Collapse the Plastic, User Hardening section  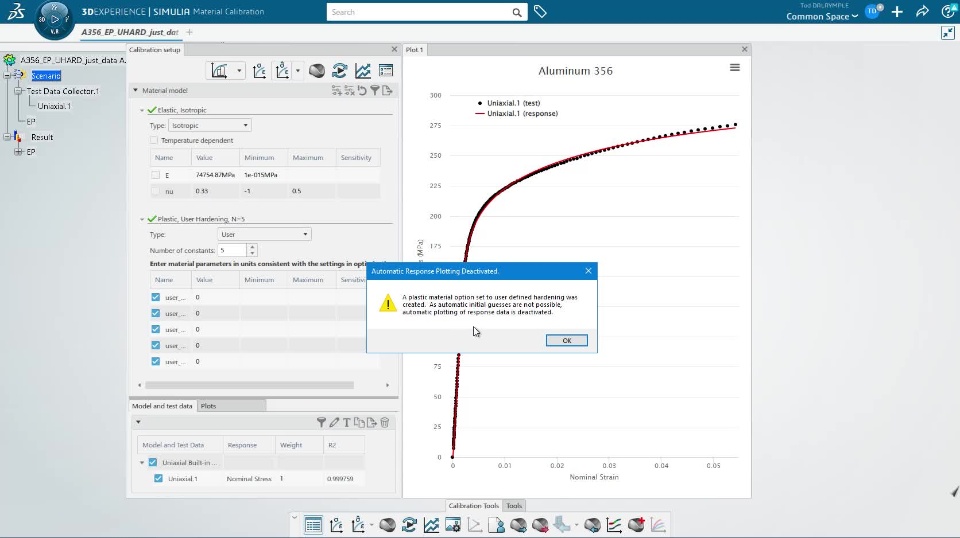pos(142,219)
